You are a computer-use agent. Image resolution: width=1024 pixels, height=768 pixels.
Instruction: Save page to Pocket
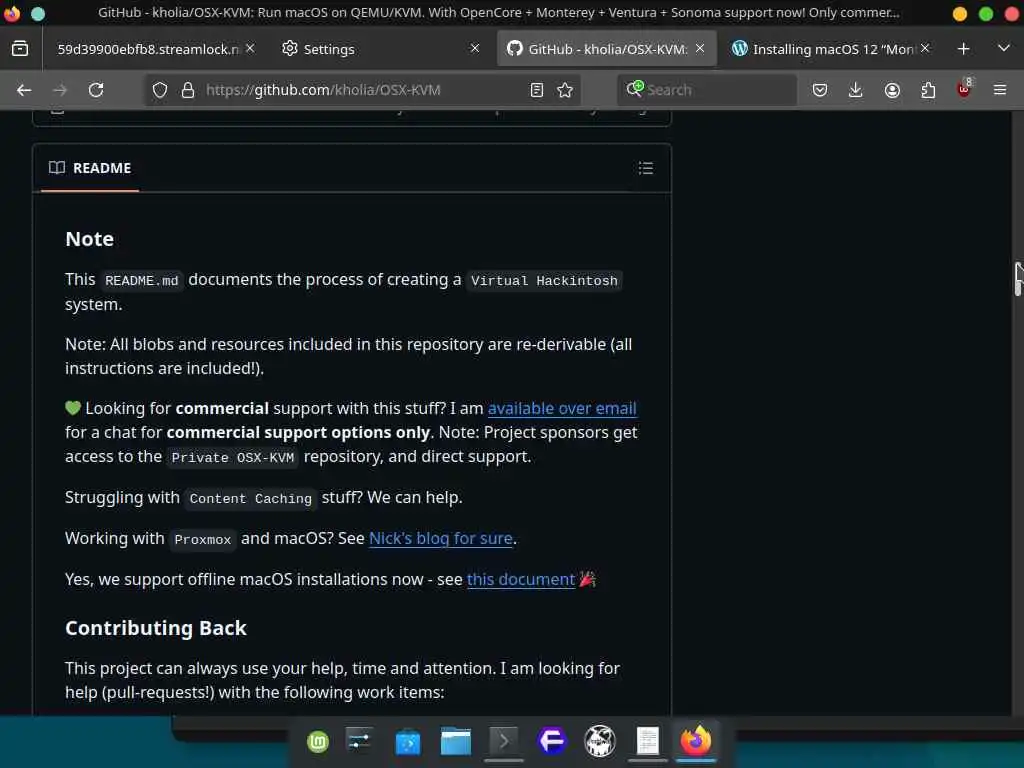coord(820,90)
